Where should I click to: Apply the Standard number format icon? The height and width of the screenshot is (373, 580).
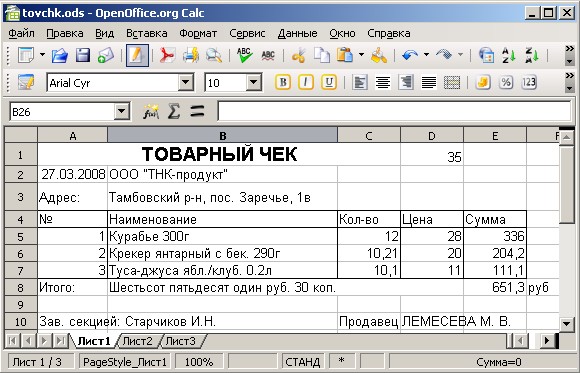(529, 82)
